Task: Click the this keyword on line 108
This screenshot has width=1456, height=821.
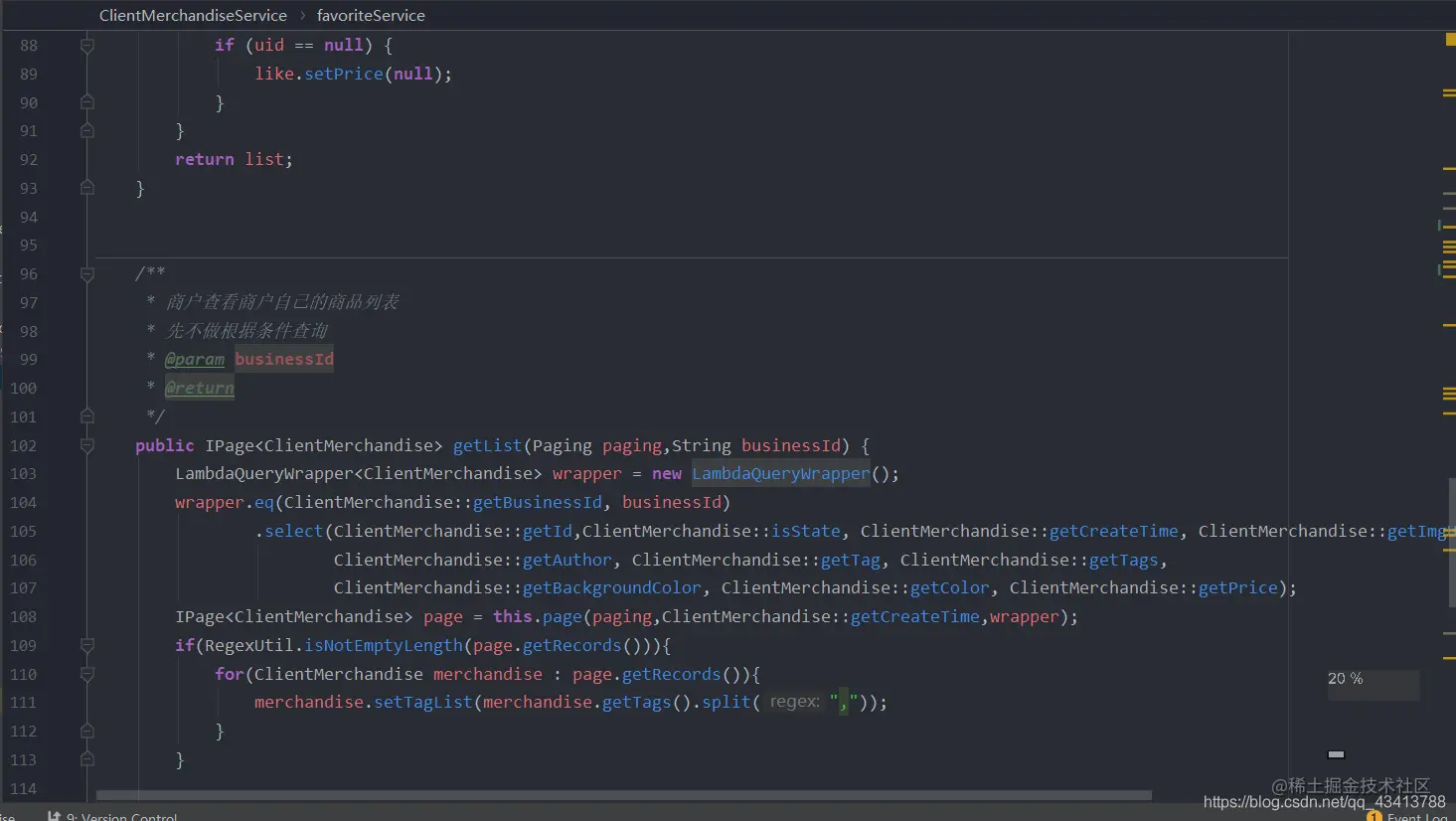Action: tap(513, 616)
